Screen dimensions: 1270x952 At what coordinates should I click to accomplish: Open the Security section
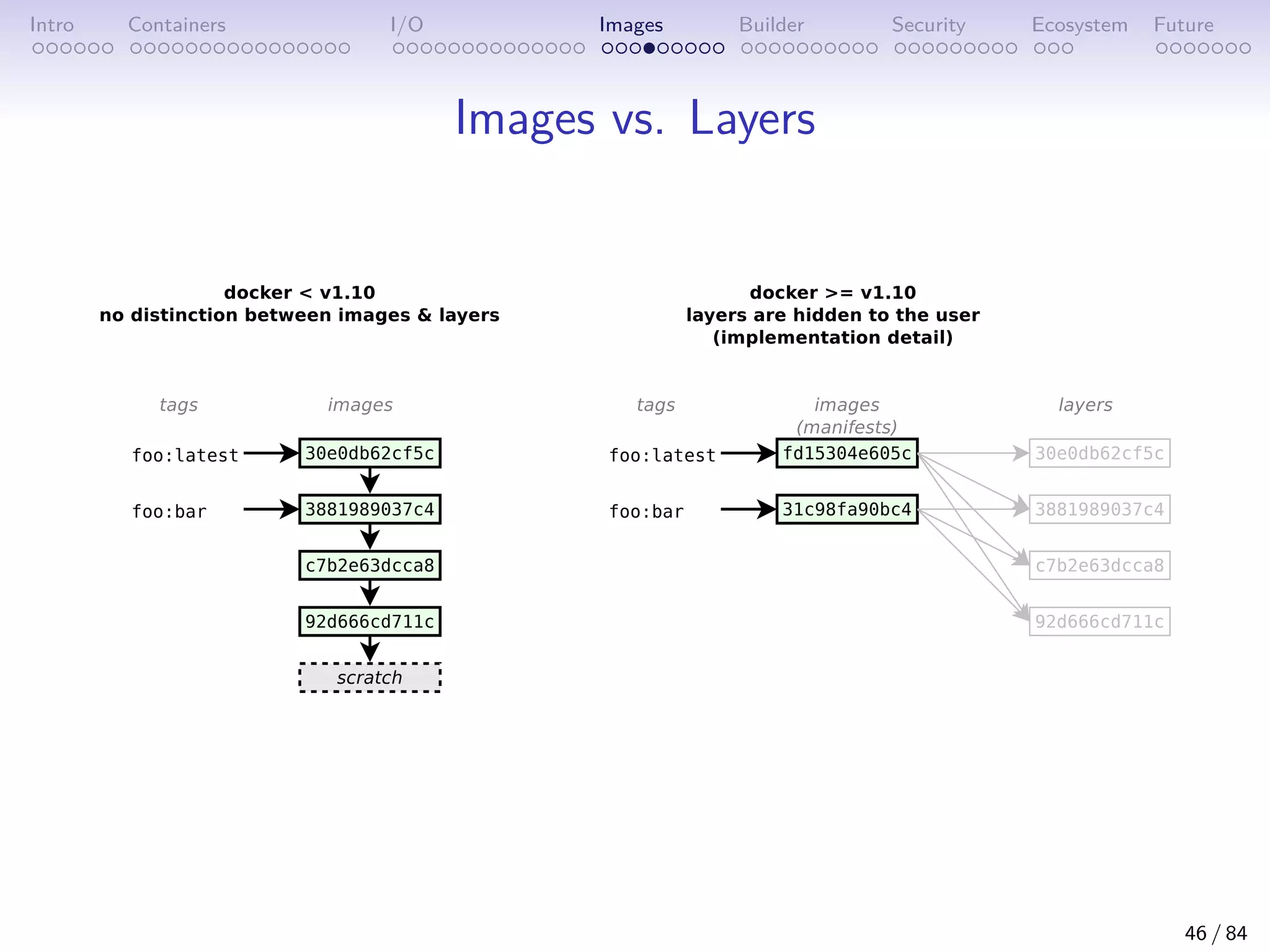tap(928, 25)
